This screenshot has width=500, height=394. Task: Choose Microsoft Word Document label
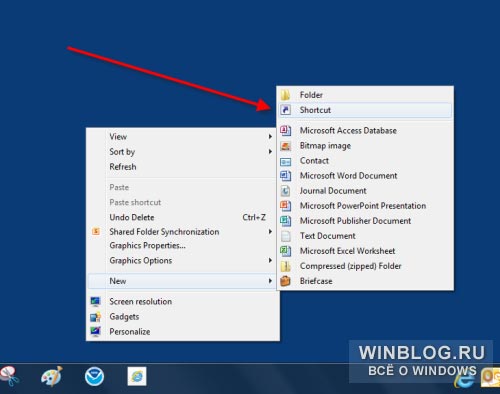point(348,176)
